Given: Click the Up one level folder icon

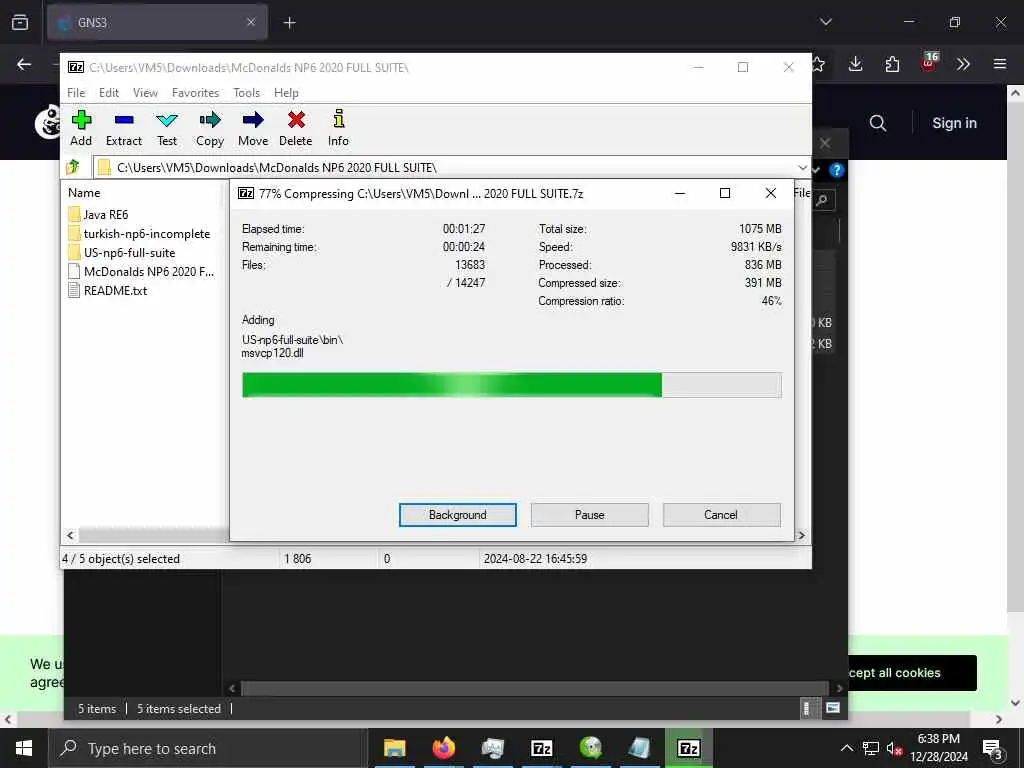Looking at the screenshot, I should click(x=73, y=167).
